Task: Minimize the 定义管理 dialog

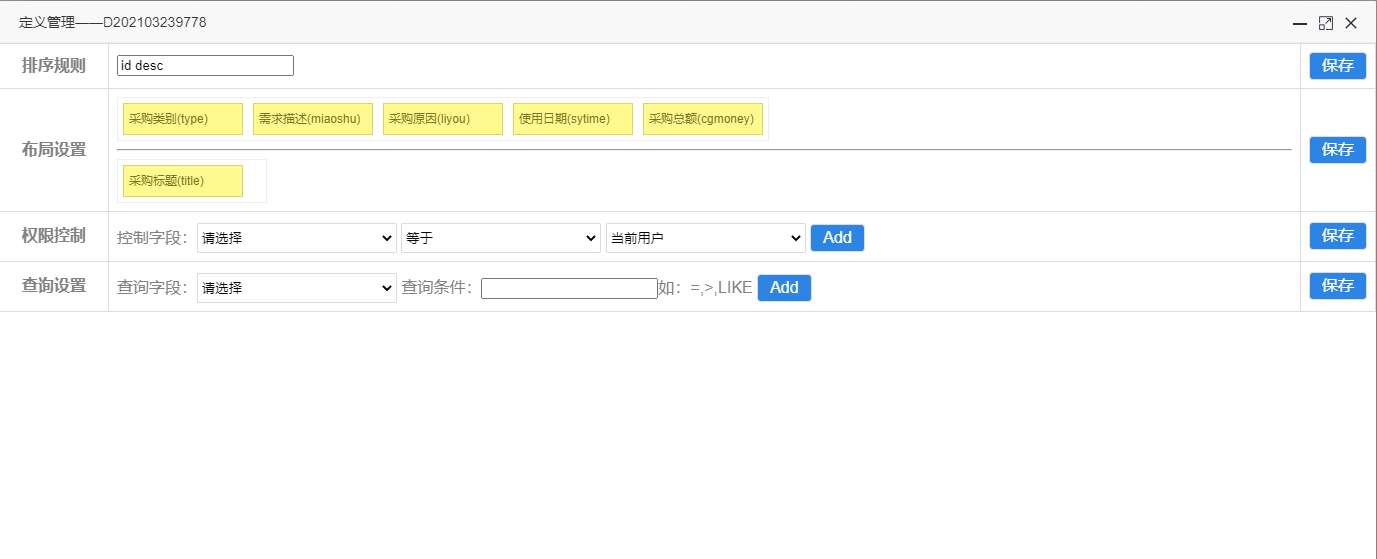Action: (1300, 23)
